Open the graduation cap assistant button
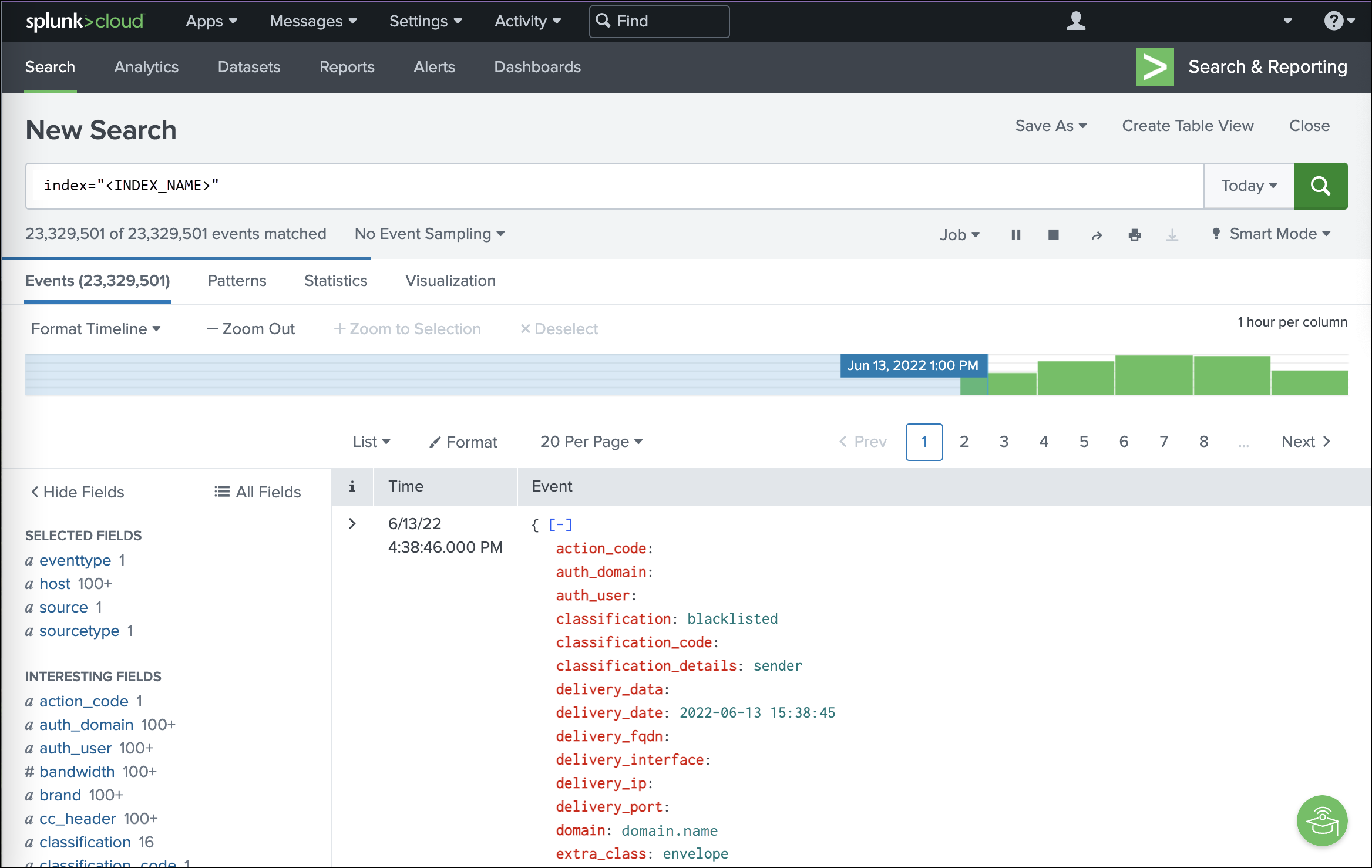The image size is (1372, 868). pyautogui.click(x=1321, y=820)
